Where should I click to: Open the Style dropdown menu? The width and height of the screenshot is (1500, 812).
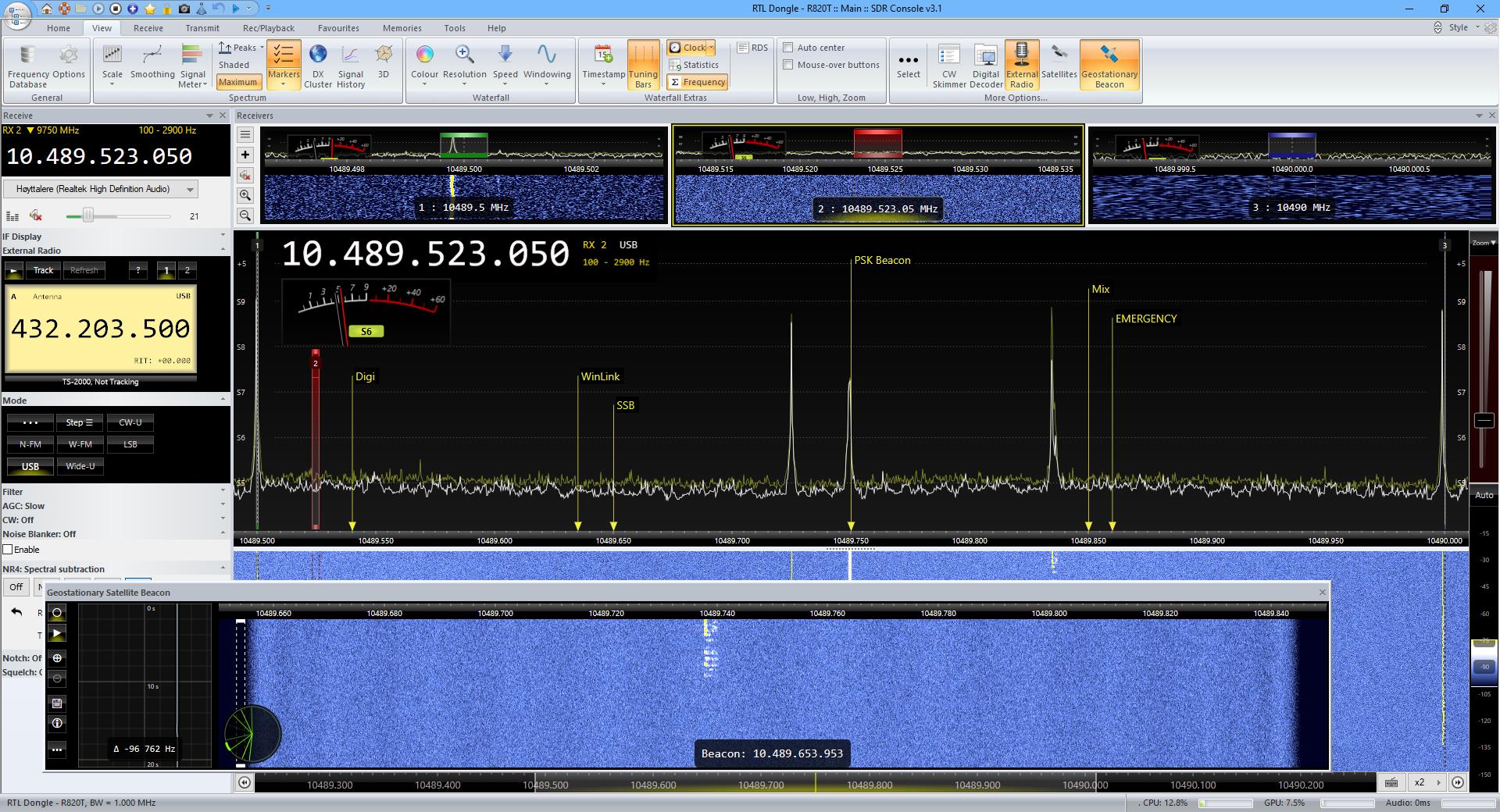click(x=1461, y=27)
